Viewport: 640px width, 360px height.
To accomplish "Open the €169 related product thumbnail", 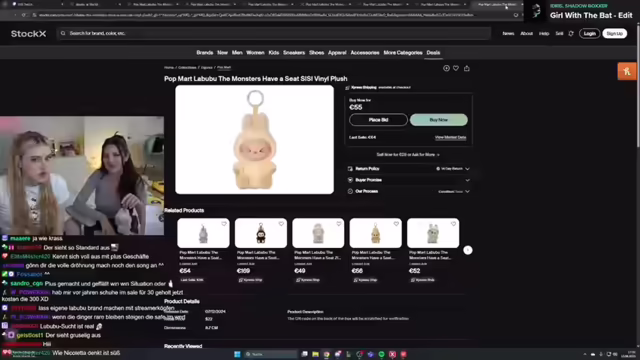I will [x=261, y=233].
